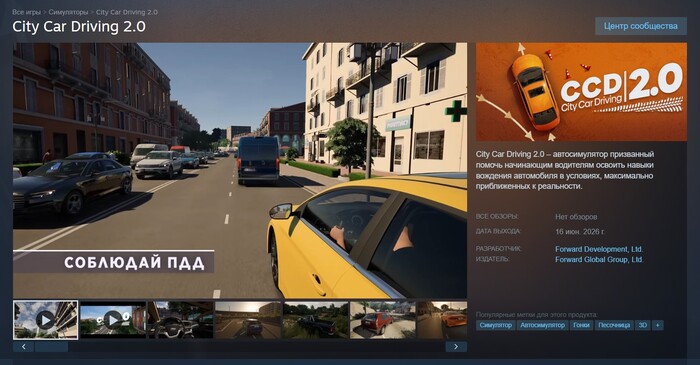Open the orange car screenshot thumbnail
Screen dimensions: 700x365
coord(442,320)
